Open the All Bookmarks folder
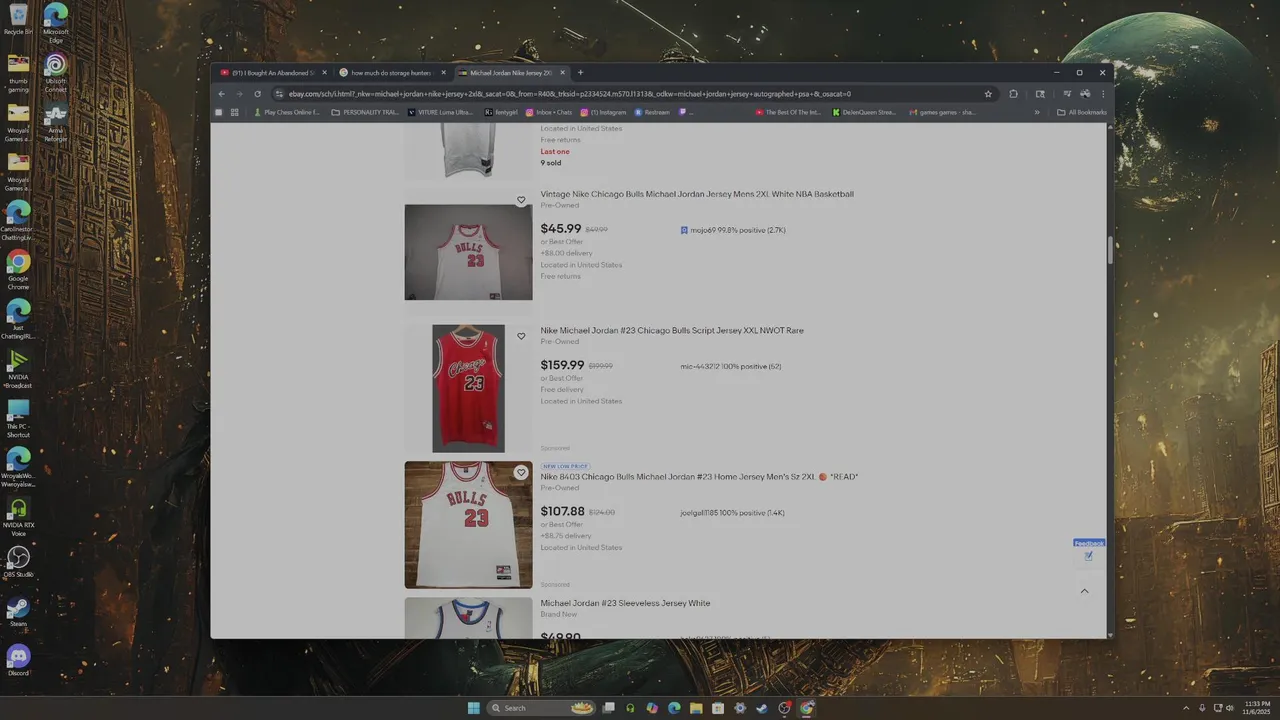Screen dimensions: 1280x720 pyautogui.click(x=1082, y=112)
